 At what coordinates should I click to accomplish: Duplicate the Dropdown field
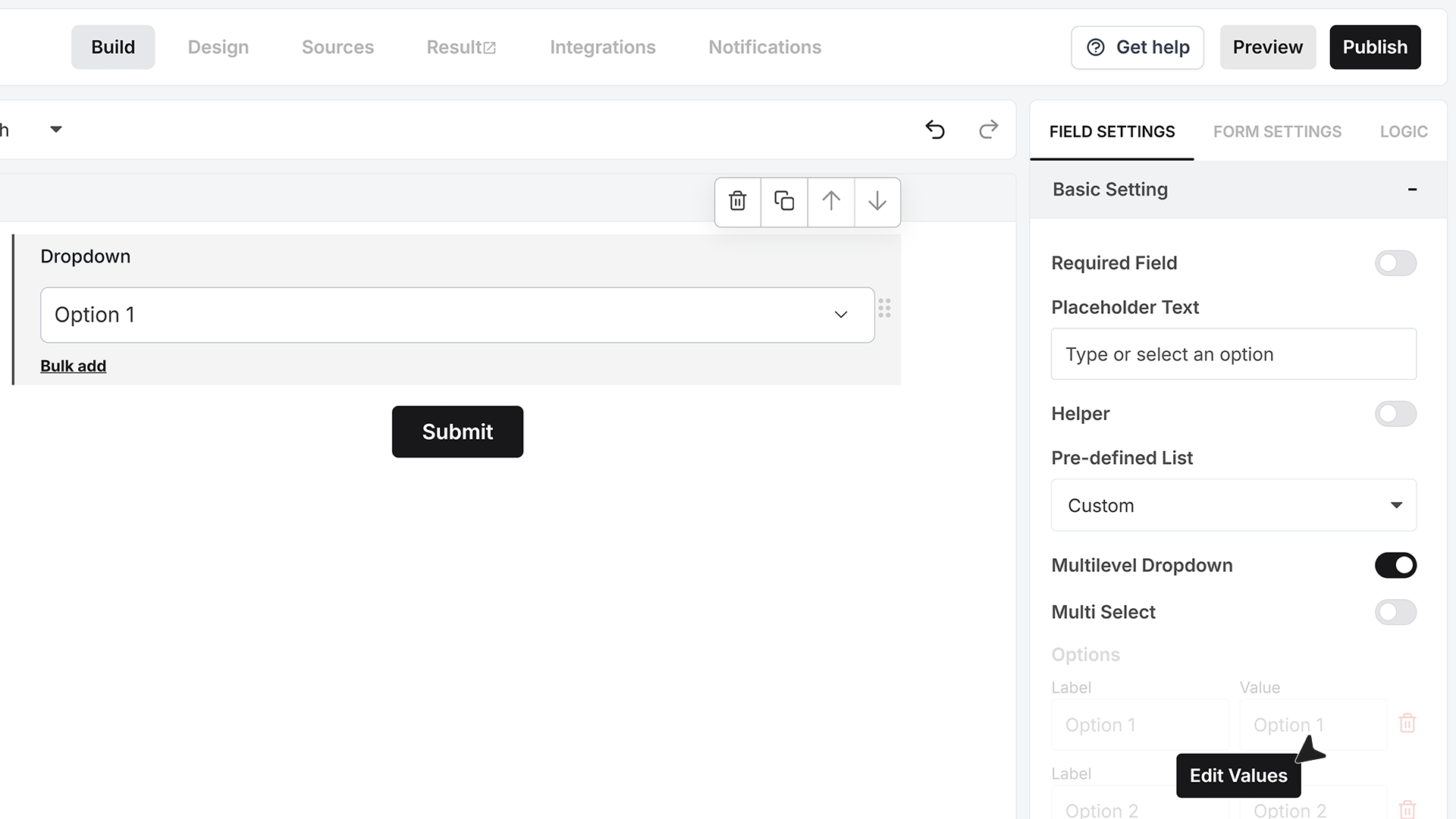[x=784, y=202]
